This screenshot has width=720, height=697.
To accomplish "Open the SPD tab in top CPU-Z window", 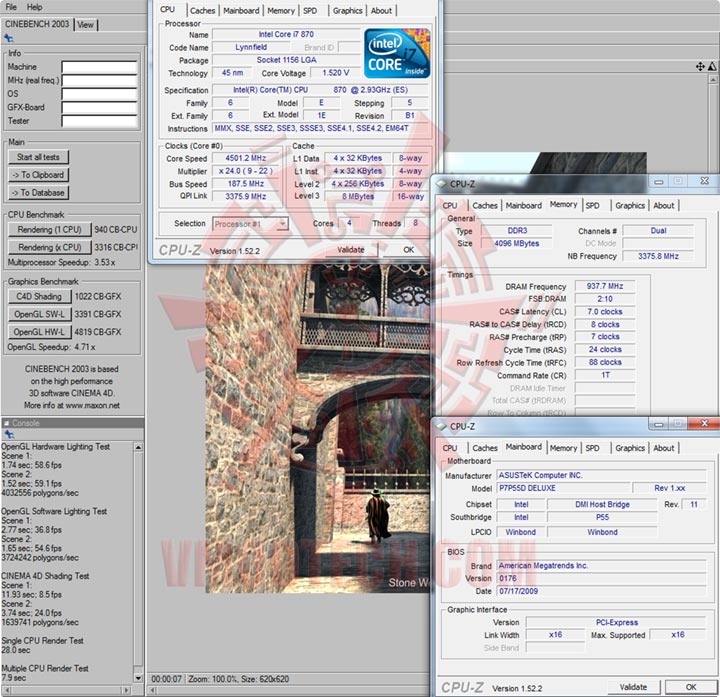I will (310, 11).
